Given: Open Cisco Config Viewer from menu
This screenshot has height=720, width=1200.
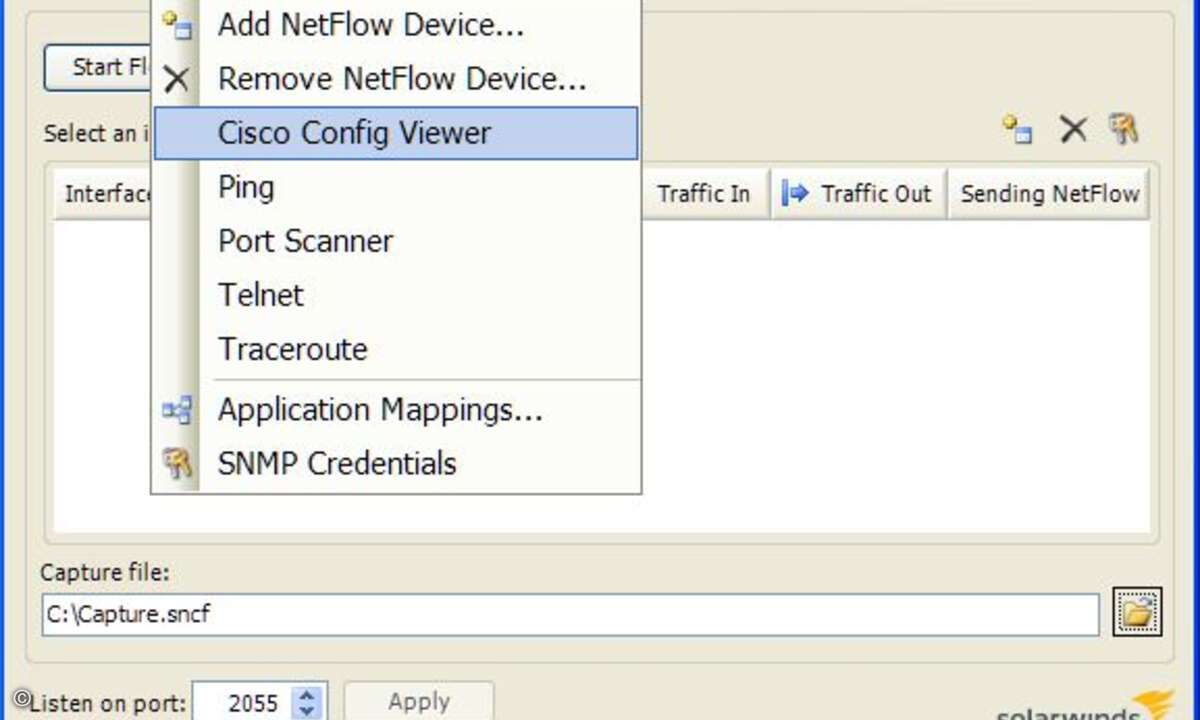Looking at the screenshot, I should (x=396, y=133).
